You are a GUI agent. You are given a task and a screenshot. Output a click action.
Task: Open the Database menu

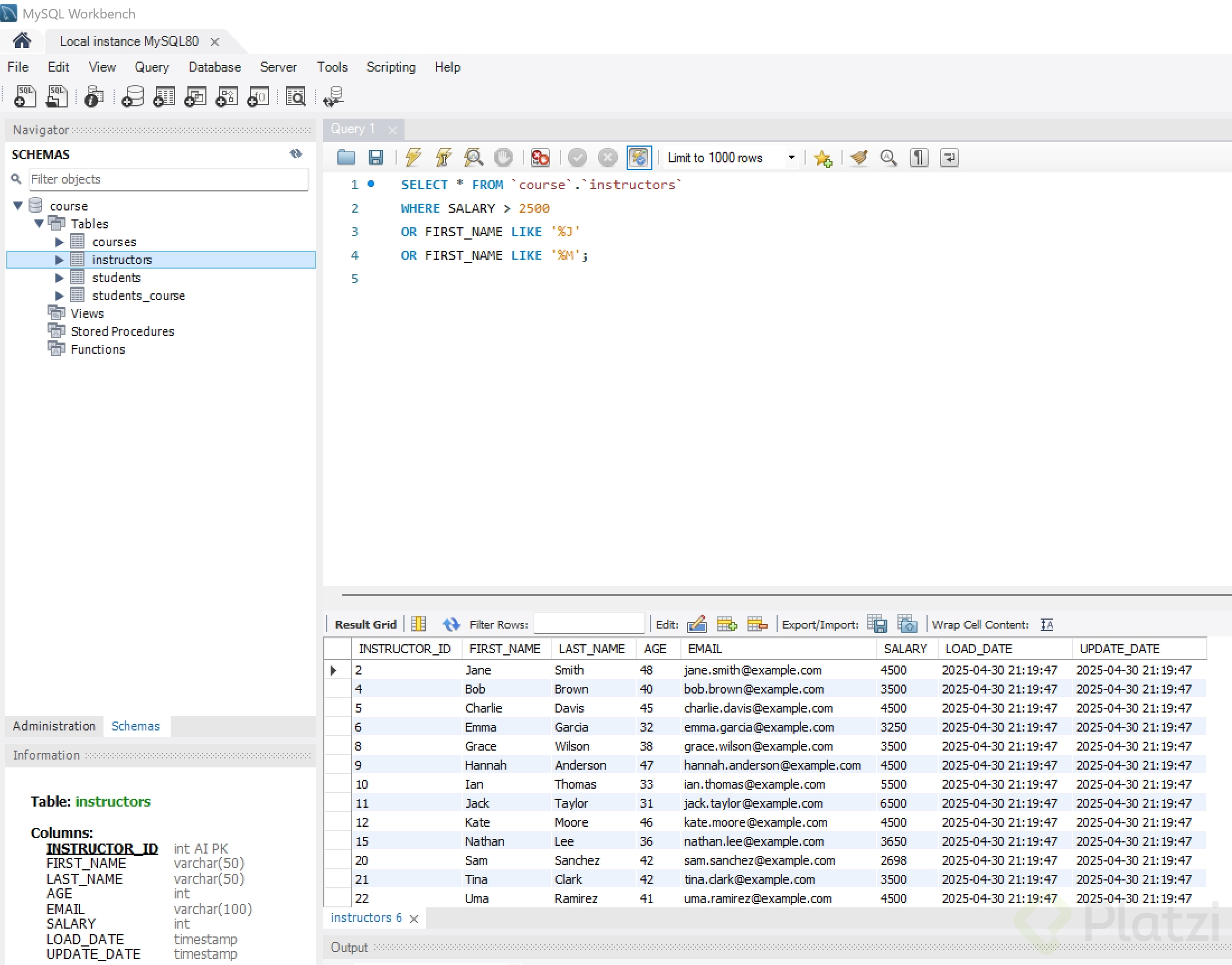[x=214, y=67]
